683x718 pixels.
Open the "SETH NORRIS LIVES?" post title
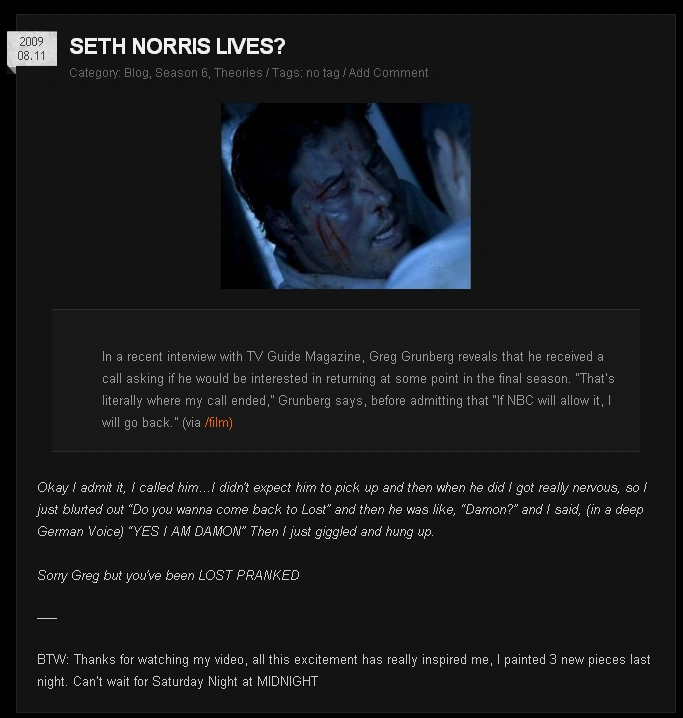(x=177, y=46)
